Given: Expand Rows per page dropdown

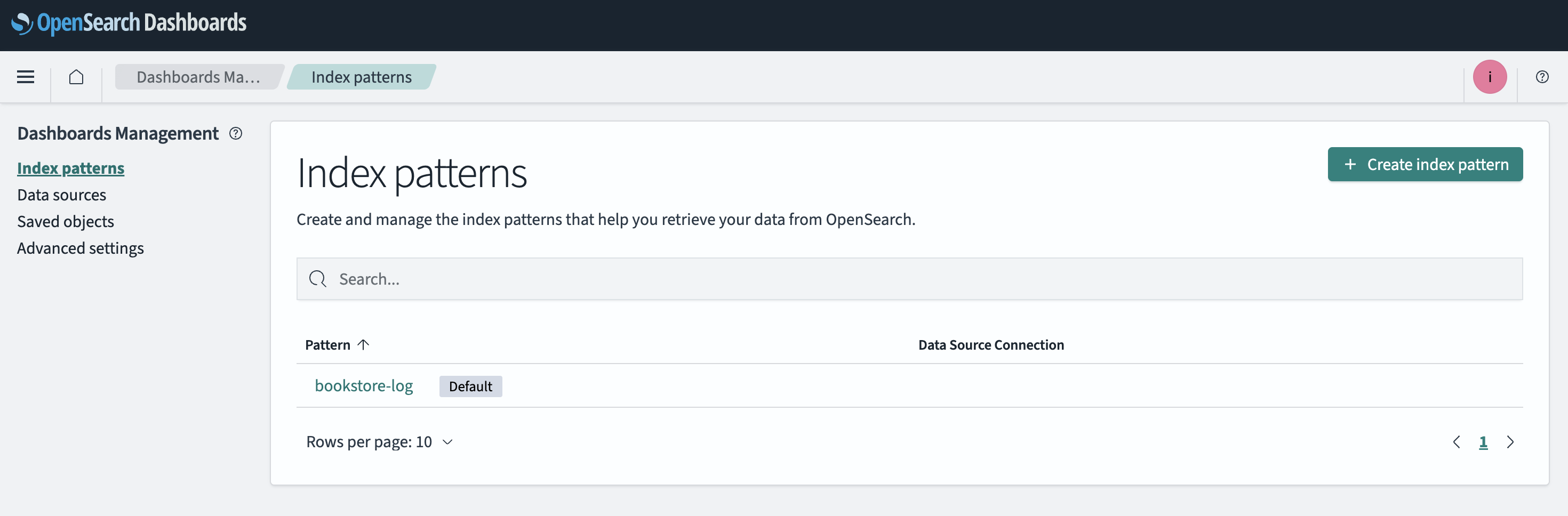Looking at the screenshot, I should (x=379, y=442).
